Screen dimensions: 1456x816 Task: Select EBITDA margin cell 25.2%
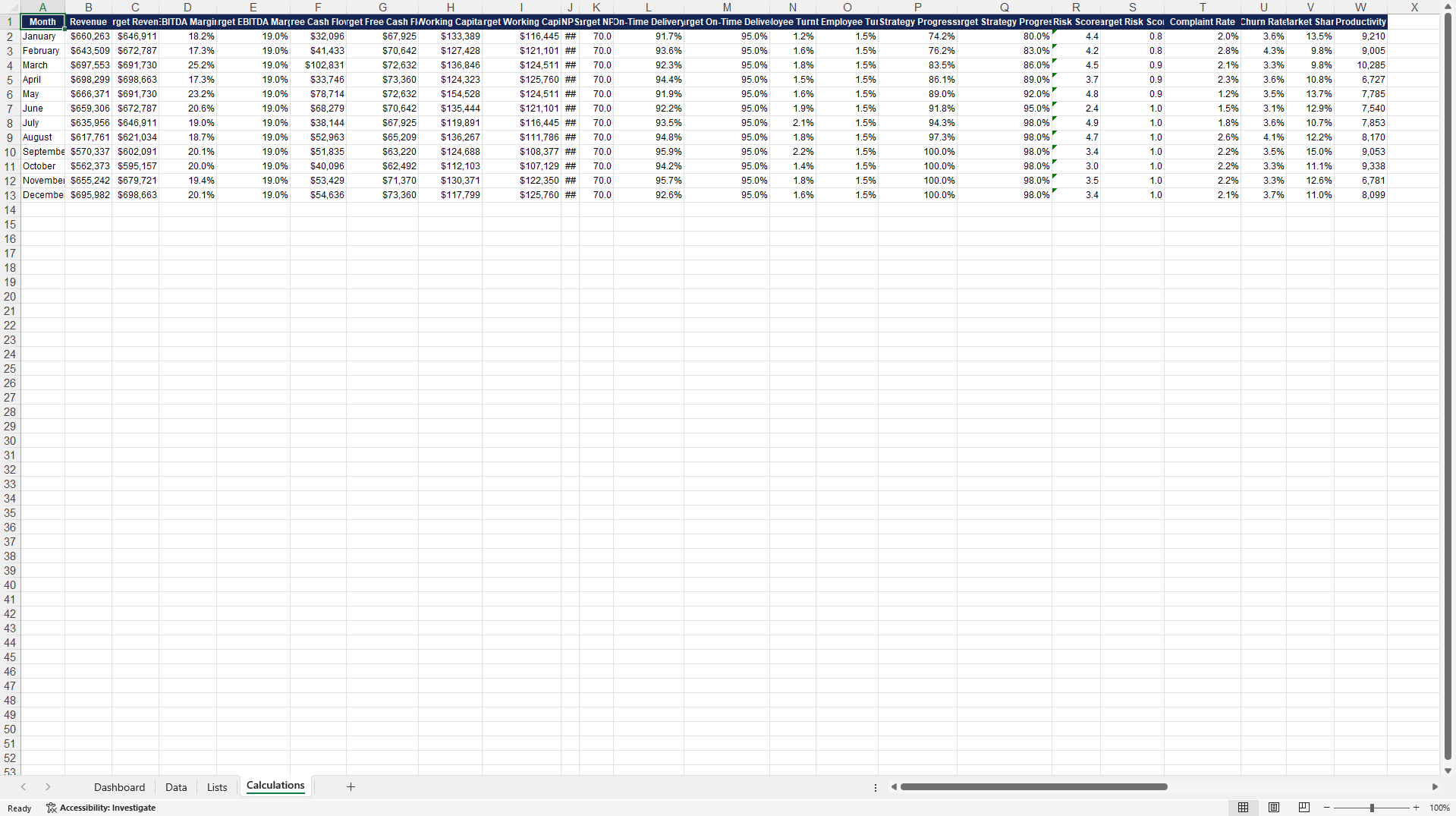(x=187, y=65)
